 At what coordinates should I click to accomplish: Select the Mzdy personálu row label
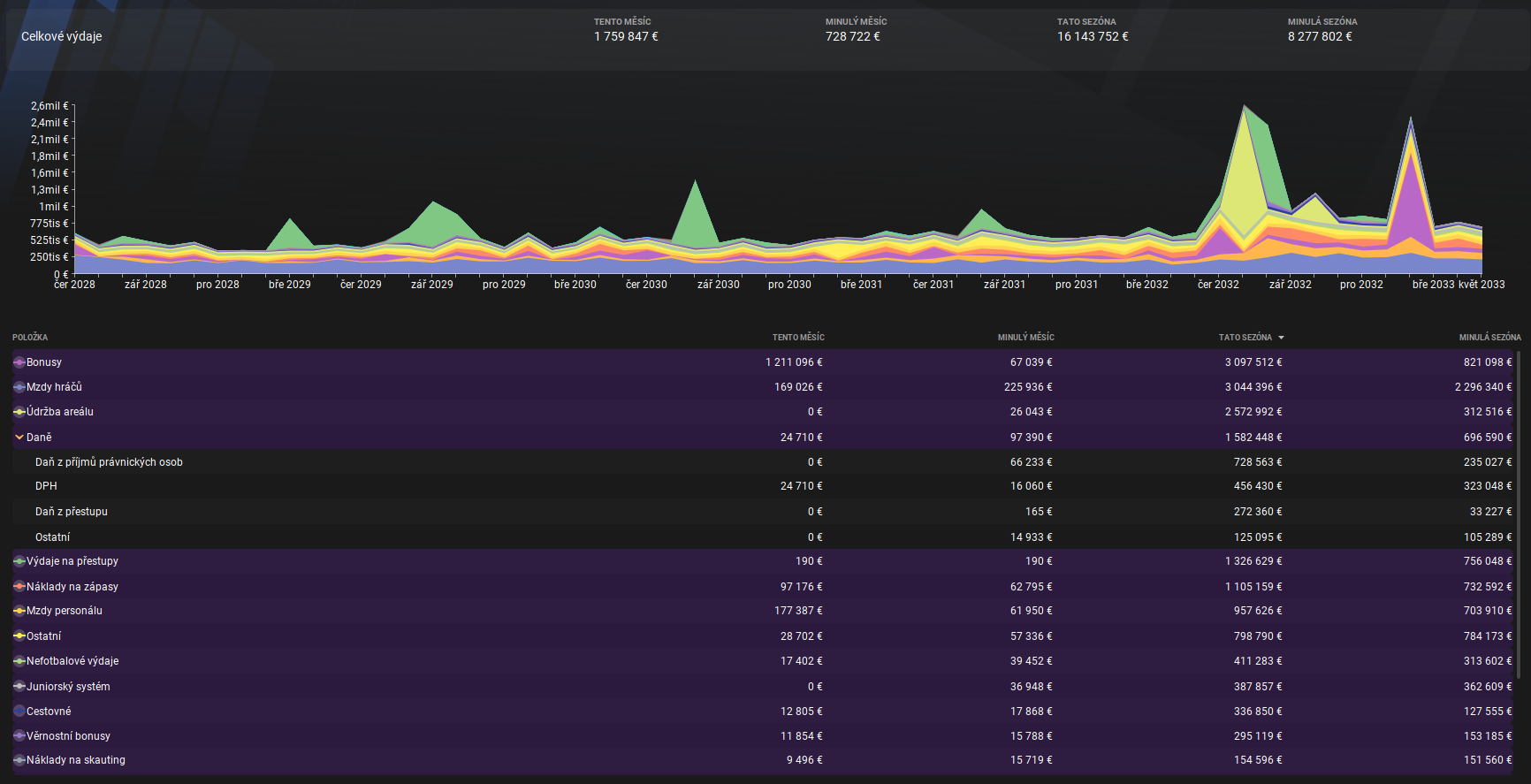(65, 611)
